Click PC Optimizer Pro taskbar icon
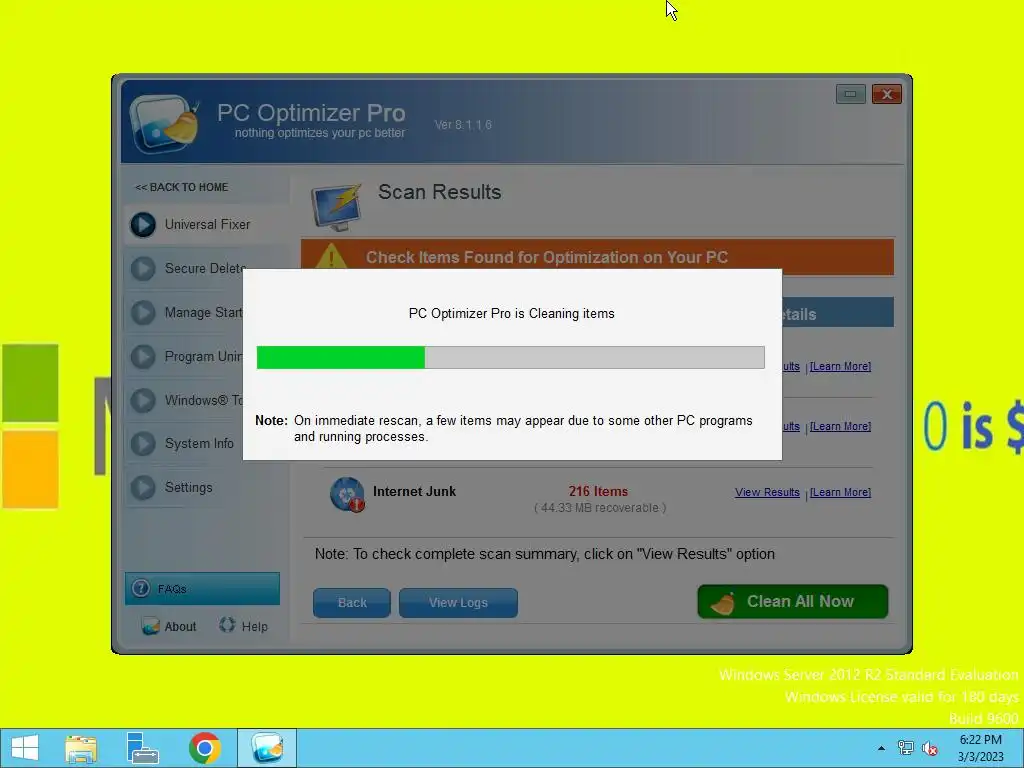This screenshot has width=1024, height=768. click(267, 748)
